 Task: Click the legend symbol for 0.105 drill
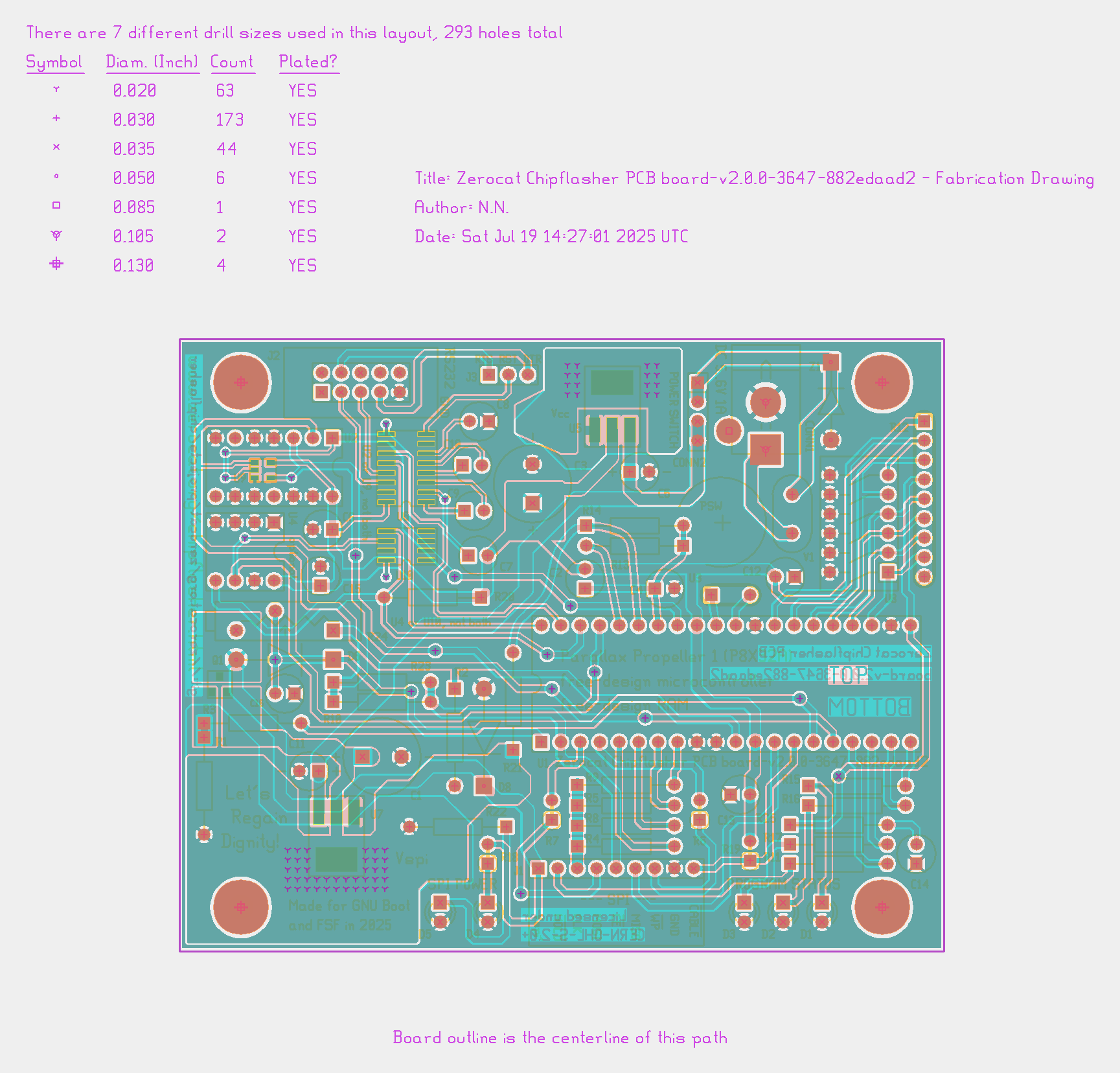click(56, 235)
